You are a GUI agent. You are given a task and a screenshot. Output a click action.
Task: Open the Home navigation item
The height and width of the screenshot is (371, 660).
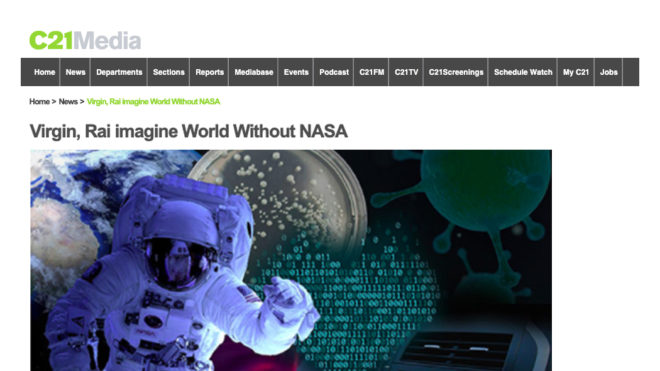[45, 72]
